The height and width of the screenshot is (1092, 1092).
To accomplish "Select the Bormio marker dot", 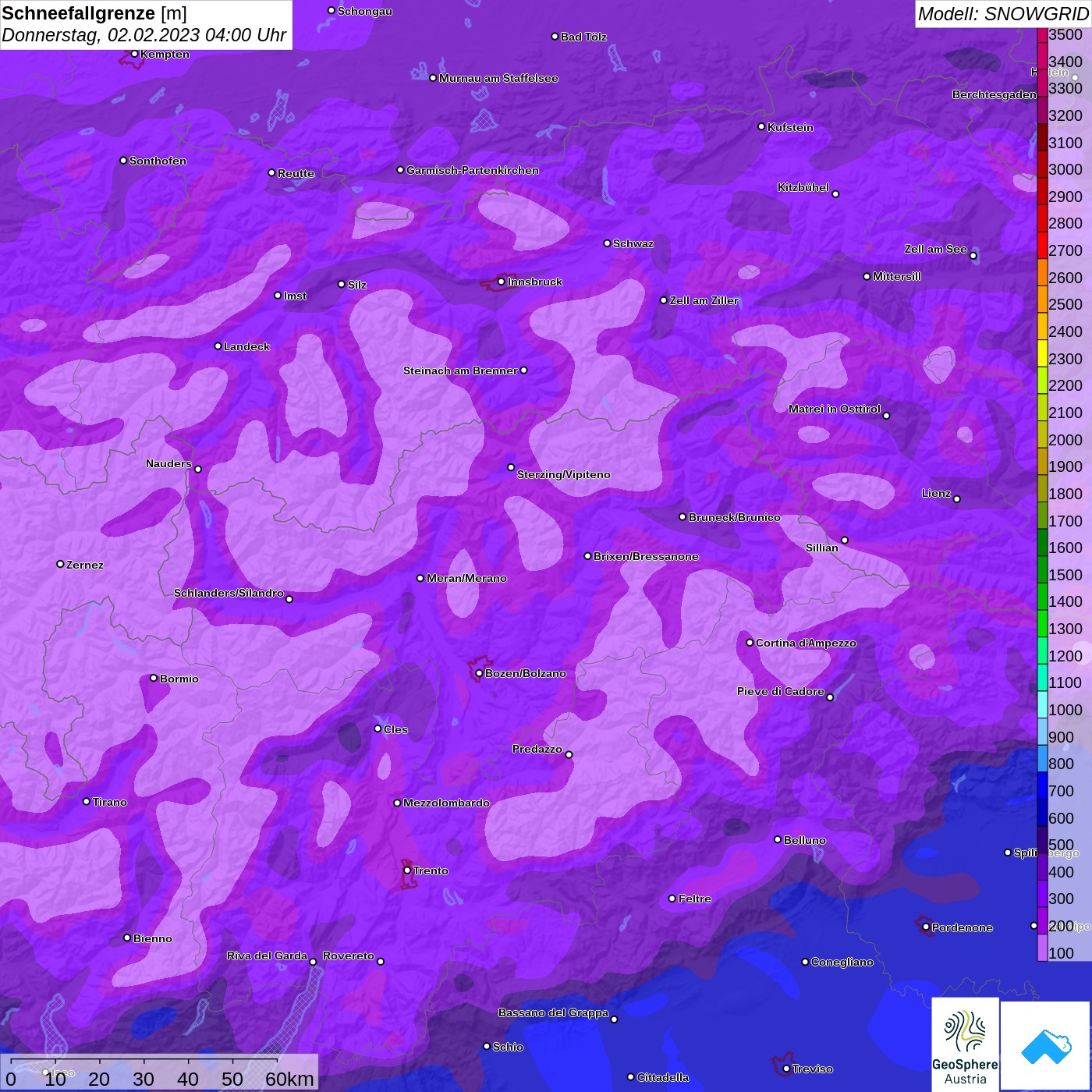I will 154,678.
